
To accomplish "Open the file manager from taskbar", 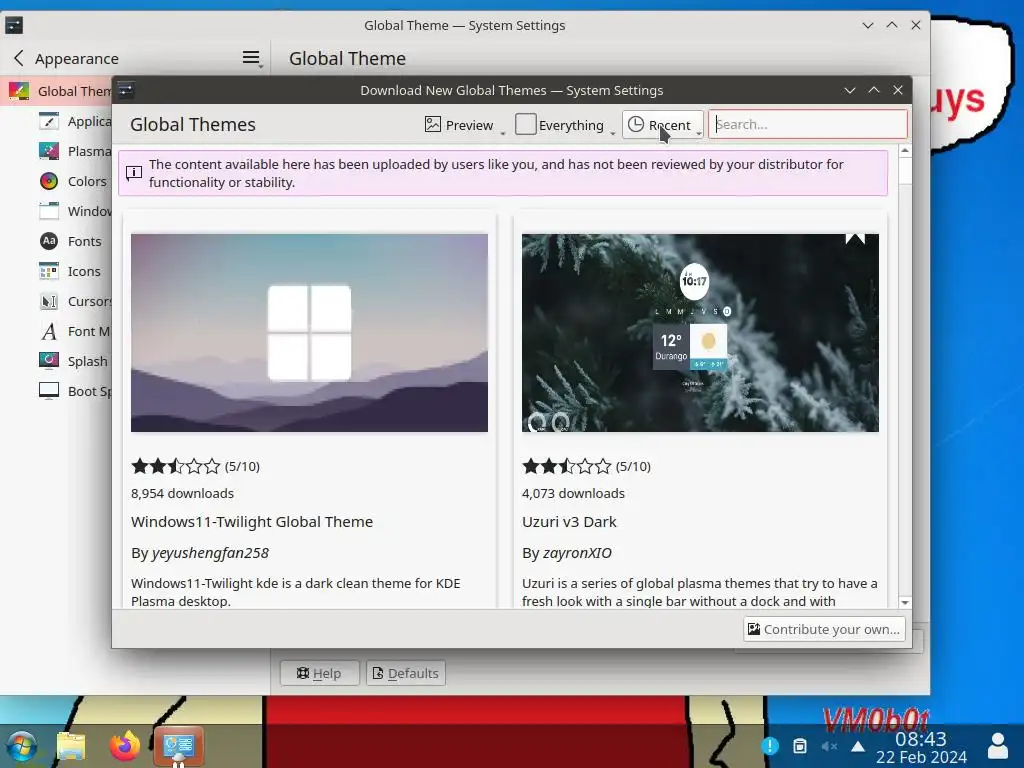I will point(71,746).
